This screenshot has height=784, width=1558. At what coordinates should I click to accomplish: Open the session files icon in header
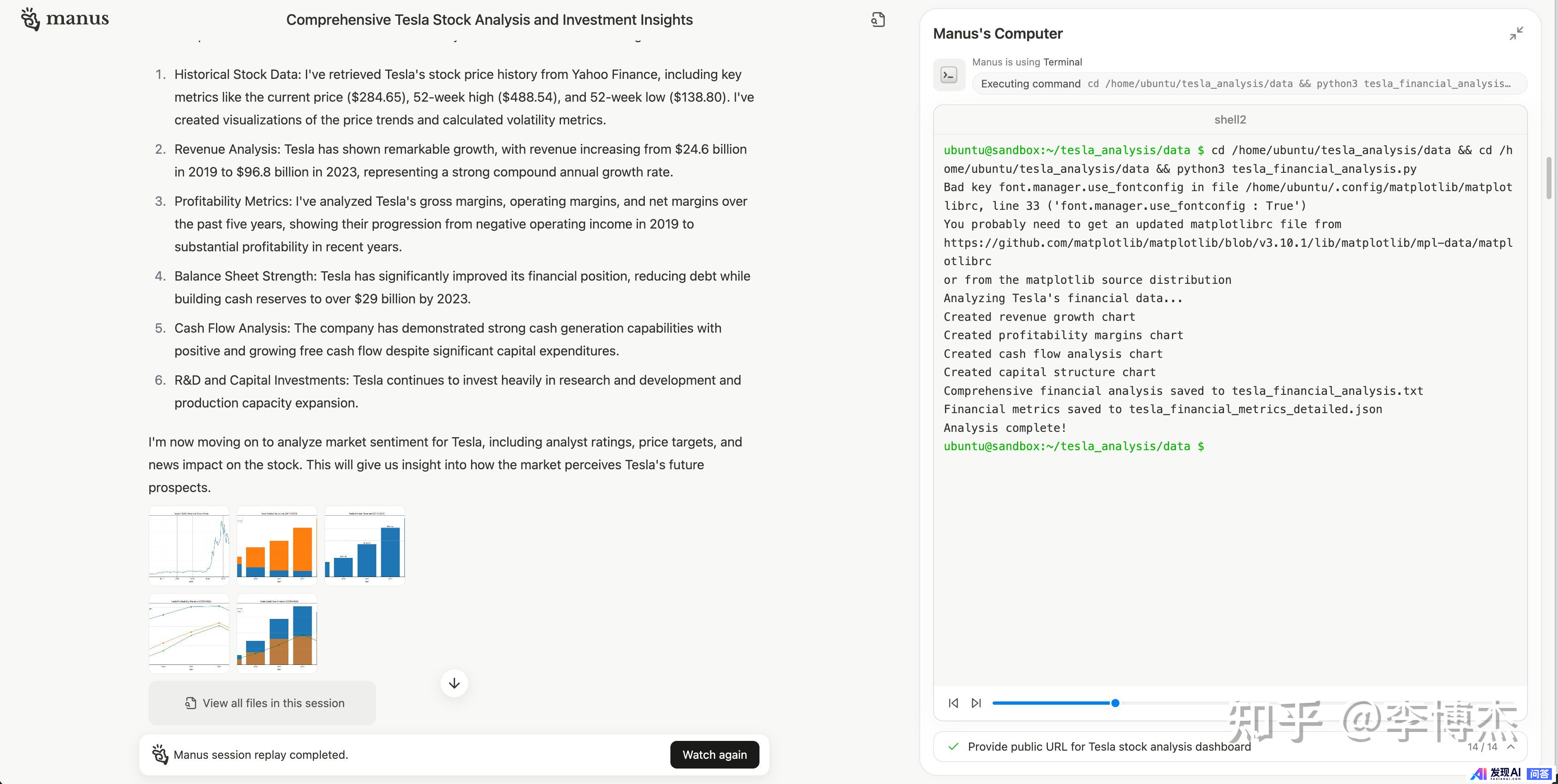[877, 20]
